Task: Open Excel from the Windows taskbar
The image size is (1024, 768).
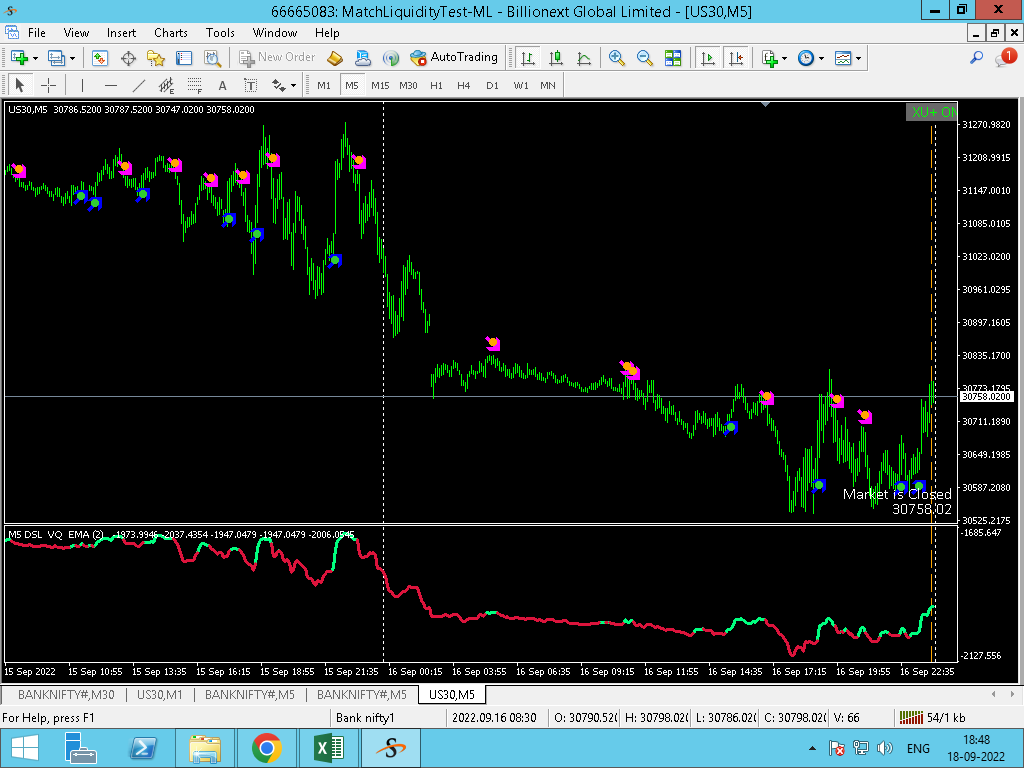Action: [x=328, y=748]
